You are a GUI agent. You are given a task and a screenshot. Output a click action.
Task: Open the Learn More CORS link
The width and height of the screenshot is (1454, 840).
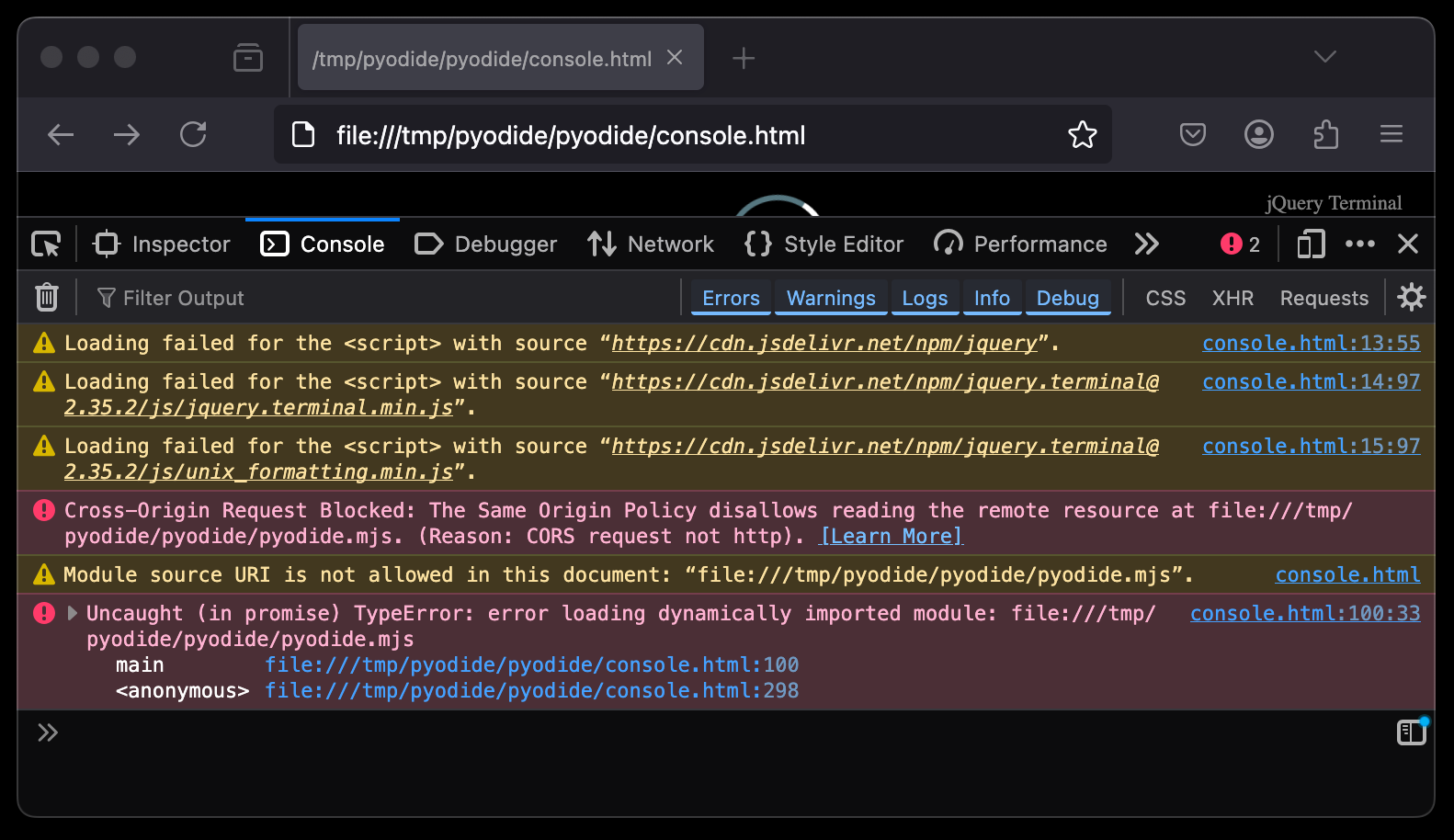[x=891, y=536]
